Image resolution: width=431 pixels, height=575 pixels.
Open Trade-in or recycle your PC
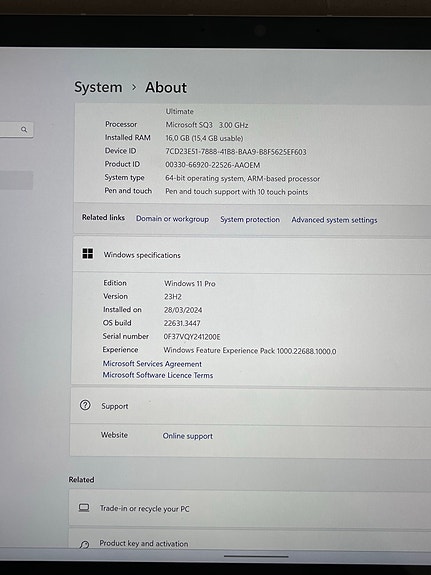250,509
